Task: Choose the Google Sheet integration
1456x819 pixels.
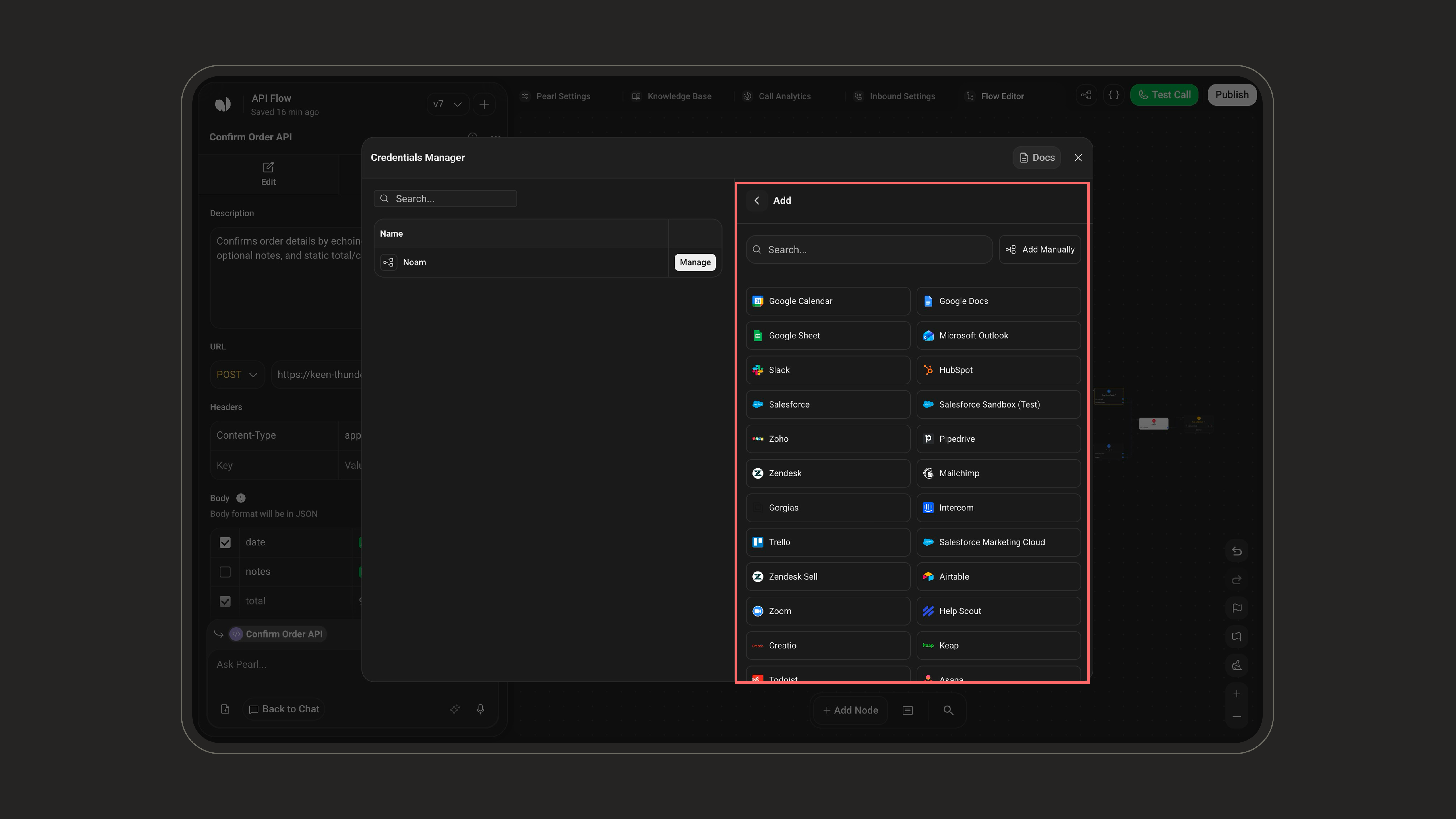Action: click(x=828, y=336)
